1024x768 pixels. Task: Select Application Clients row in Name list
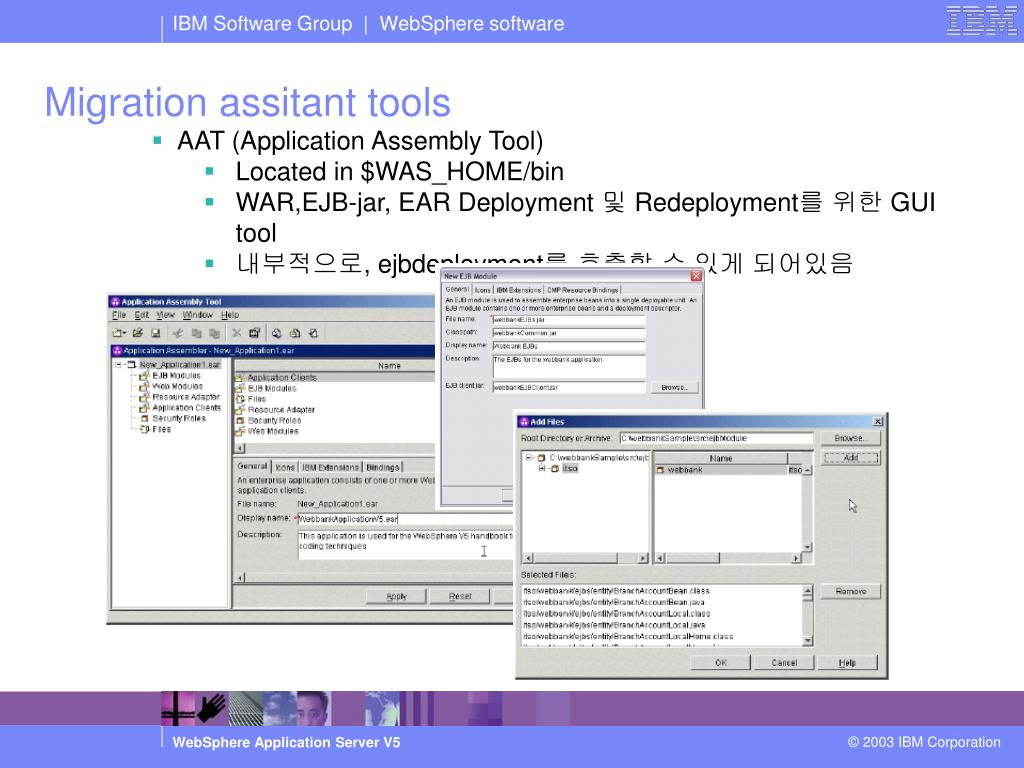click(x=334, y=377)
